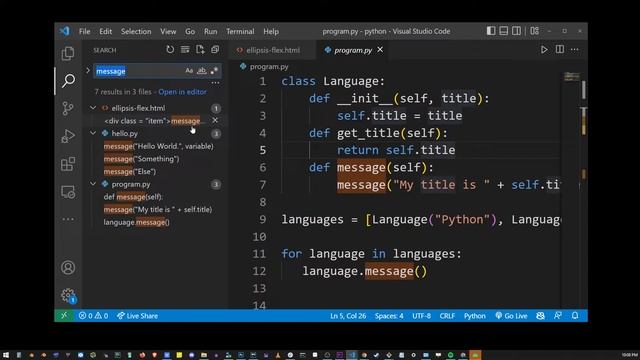This screenshot has height=360, width=640.
Task: Refresh the search results
Action: coord(170,50)
